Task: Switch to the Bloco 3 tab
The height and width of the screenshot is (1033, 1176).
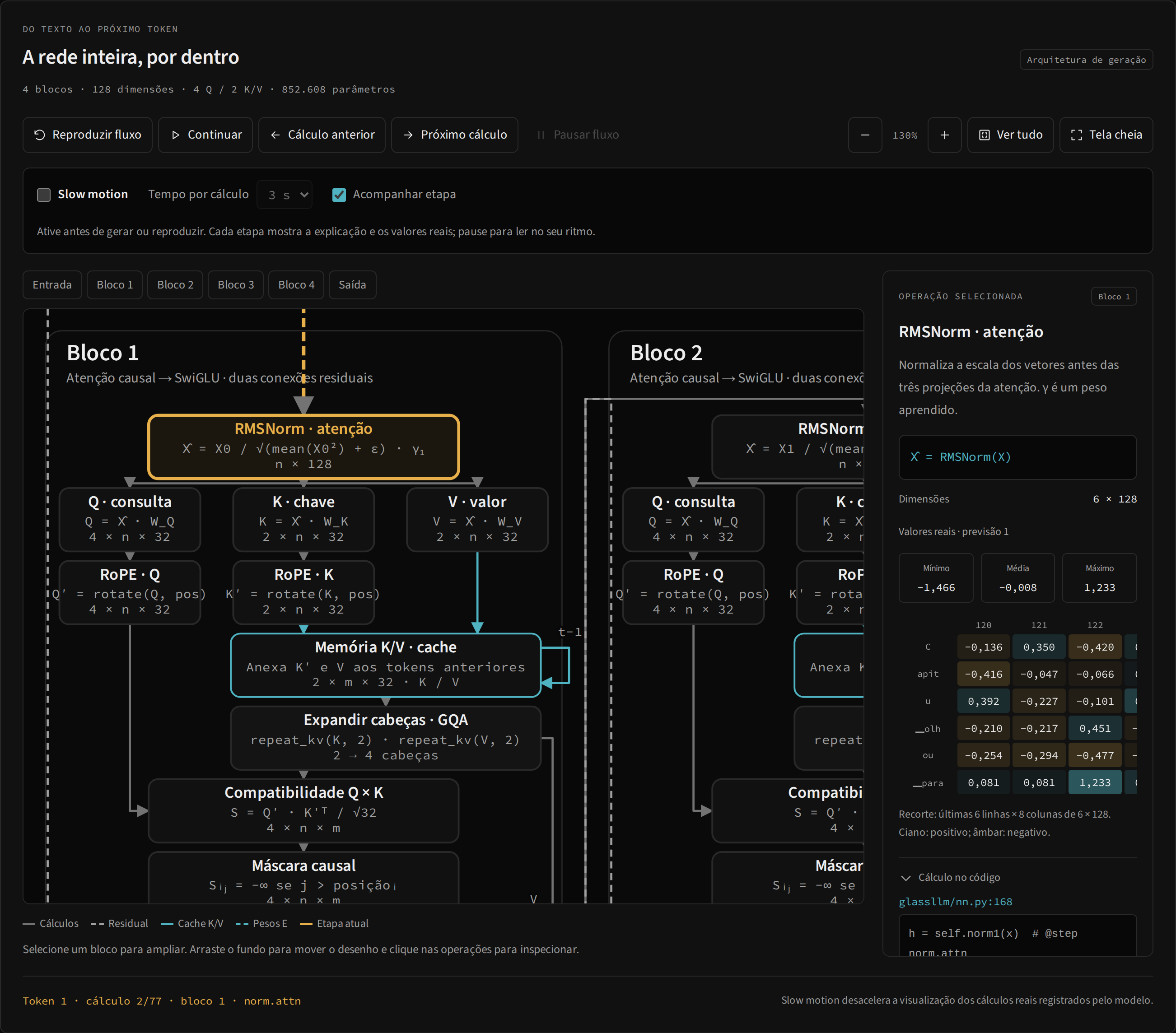Action: (x=236, y=285)
